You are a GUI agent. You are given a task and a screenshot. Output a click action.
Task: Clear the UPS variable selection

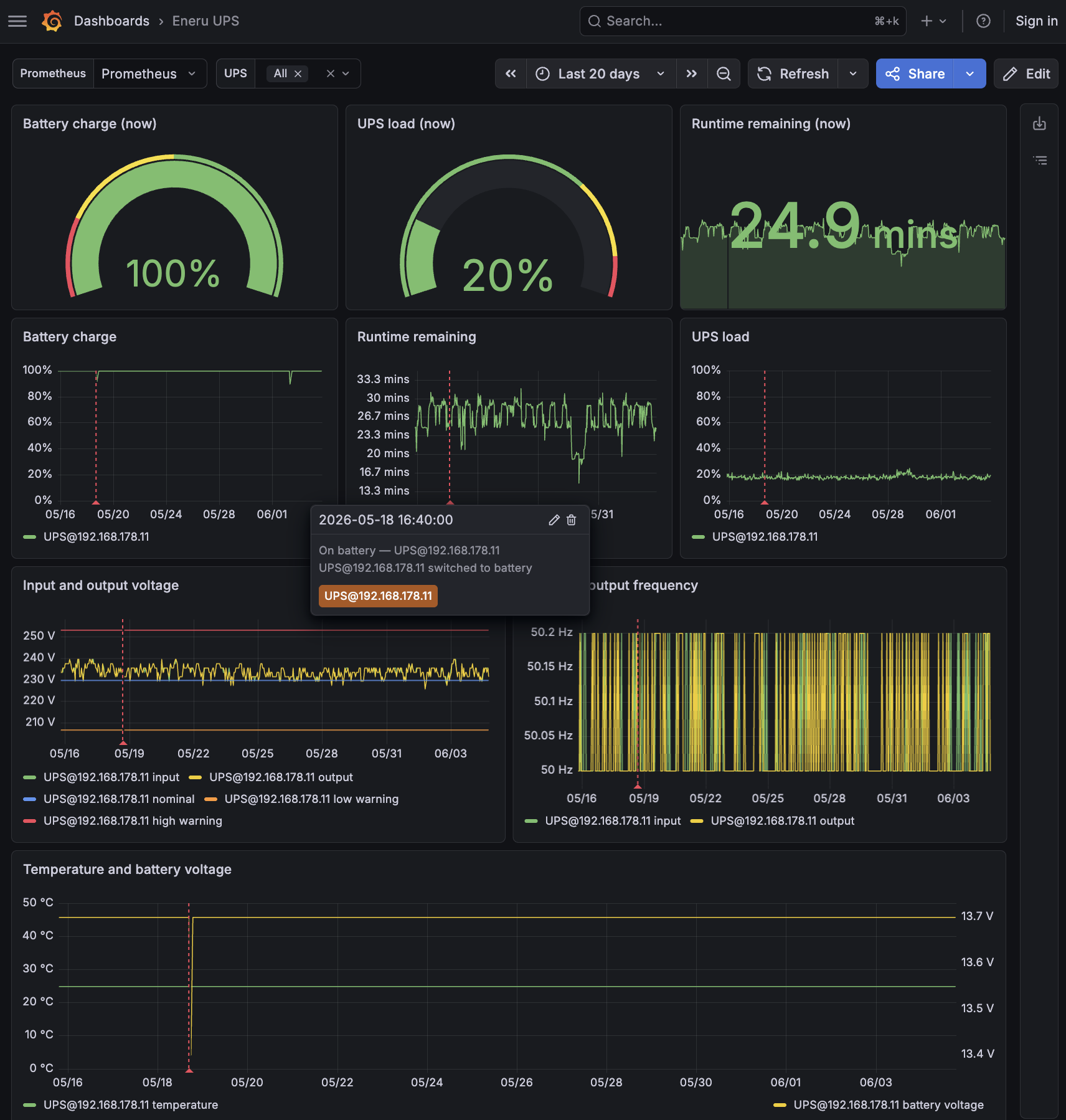coord(331,74)
